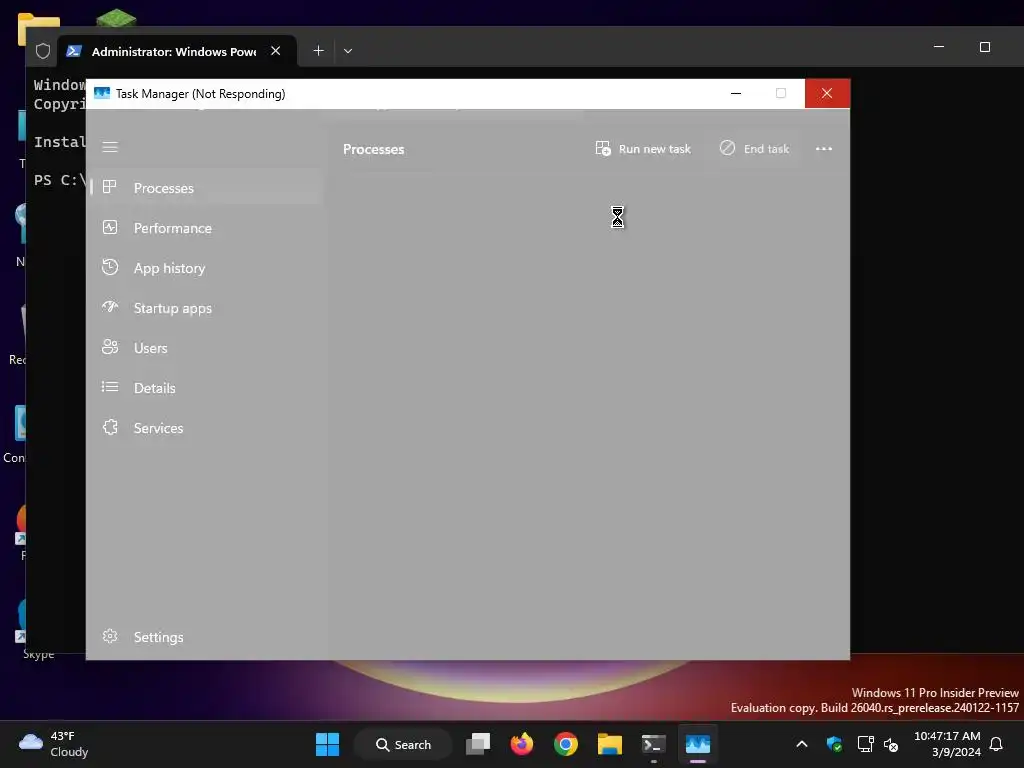Click the Processes sidebar icon
Viewport: 1024px width, 768px height.
110,187
